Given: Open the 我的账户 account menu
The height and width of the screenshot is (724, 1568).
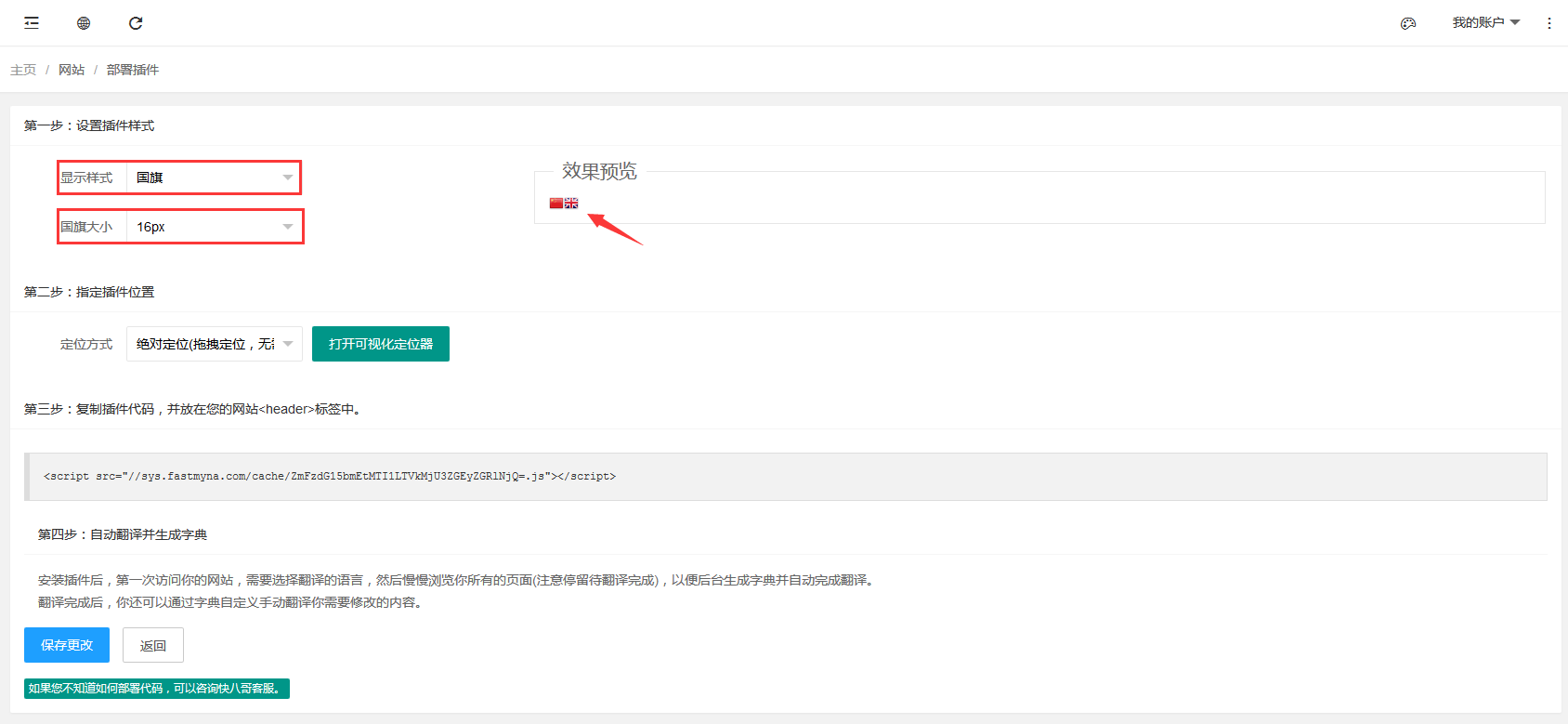Looking at the screenshot, I should (1486, 22).
